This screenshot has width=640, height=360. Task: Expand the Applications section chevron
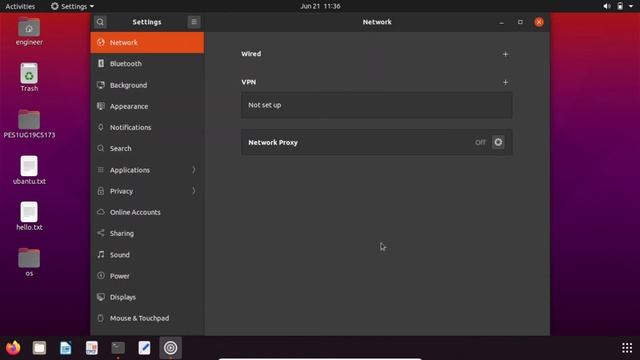coord(194,170)
